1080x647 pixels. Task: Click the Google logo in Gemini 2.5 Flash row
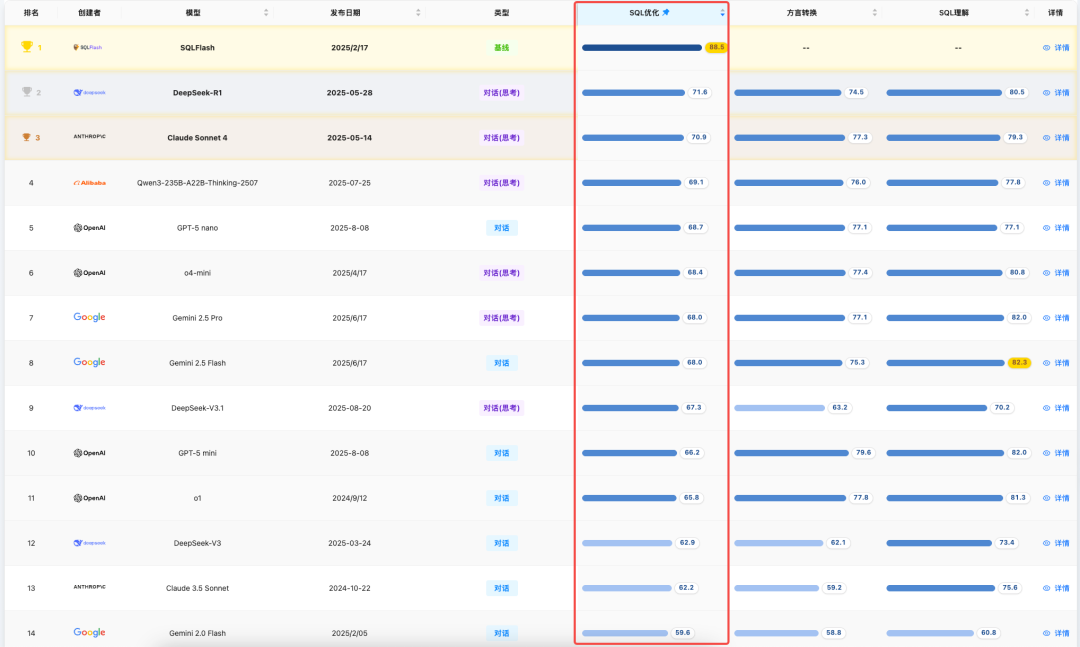90,362
